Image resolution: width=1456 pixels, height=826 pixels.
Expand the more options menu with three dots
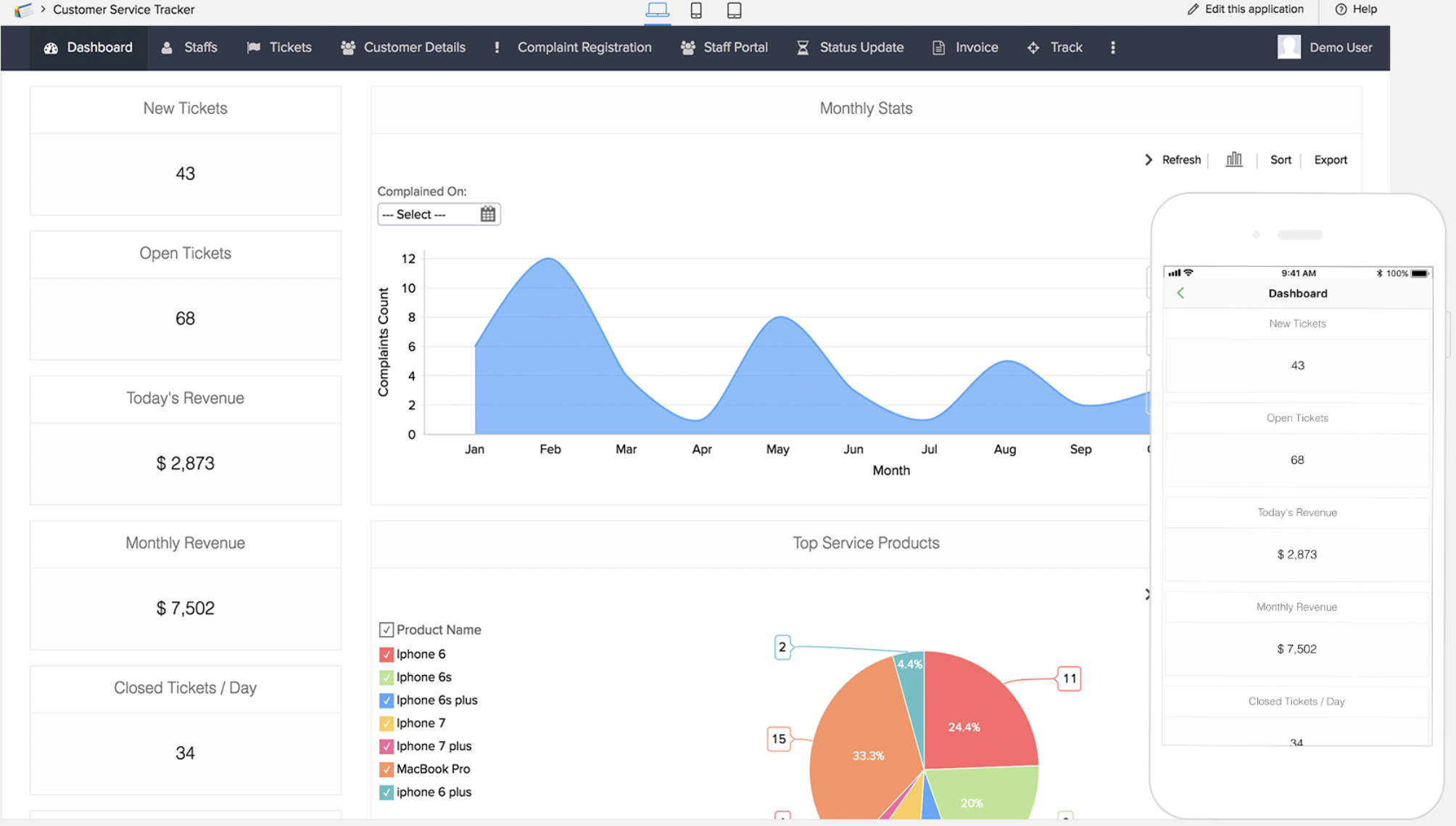click(x=1113, y=47)
